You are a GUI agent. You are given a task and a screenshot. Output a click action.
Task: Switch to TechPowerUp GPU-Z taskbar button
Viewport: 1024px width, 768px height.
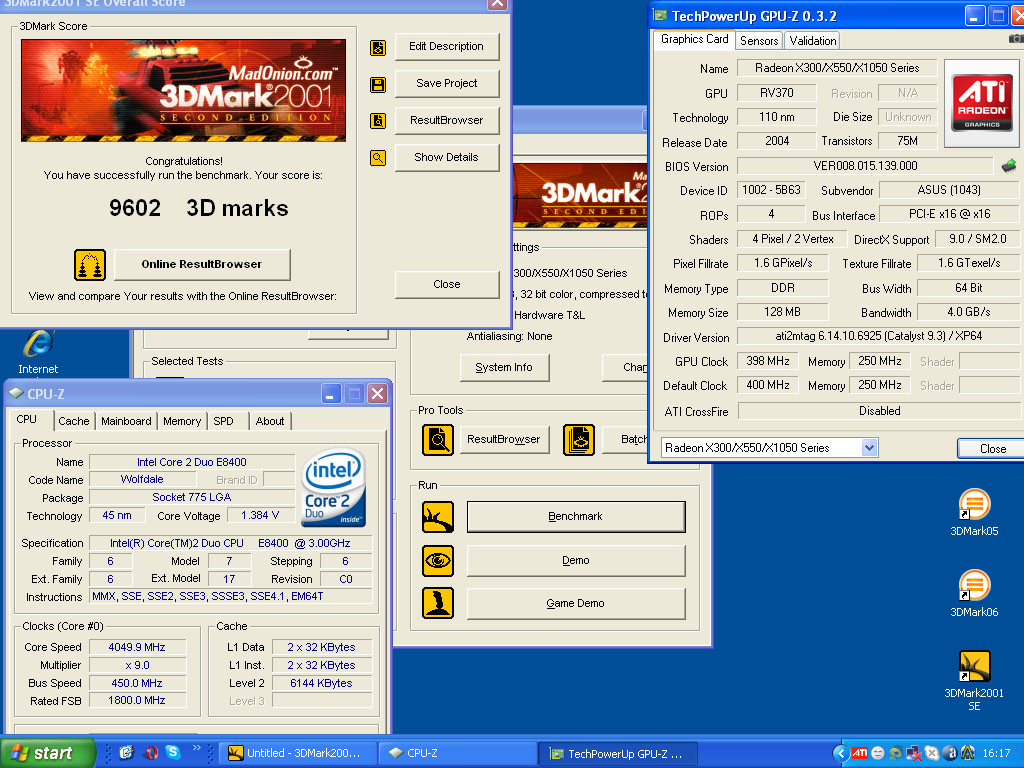618,753
